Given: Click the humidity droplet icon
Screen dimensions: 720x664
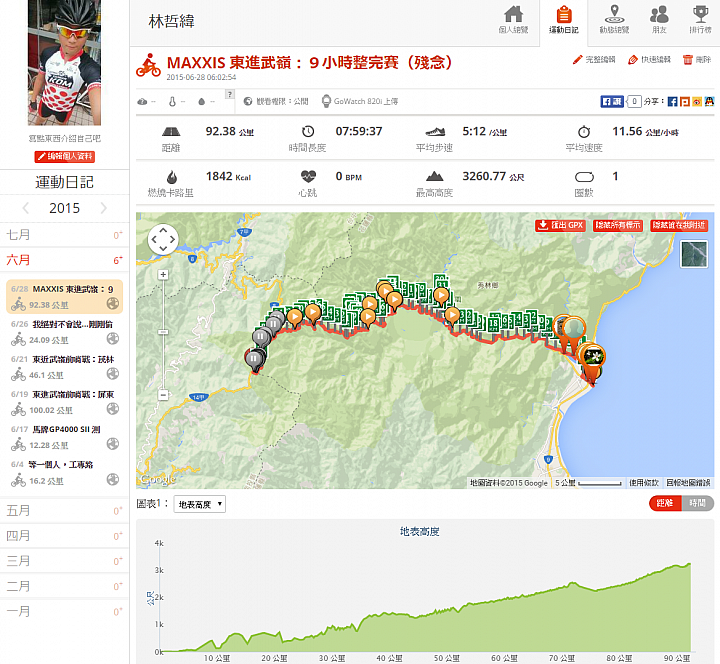Looking at the screenshot, I should pyautogui.click(x=201, y=101).
